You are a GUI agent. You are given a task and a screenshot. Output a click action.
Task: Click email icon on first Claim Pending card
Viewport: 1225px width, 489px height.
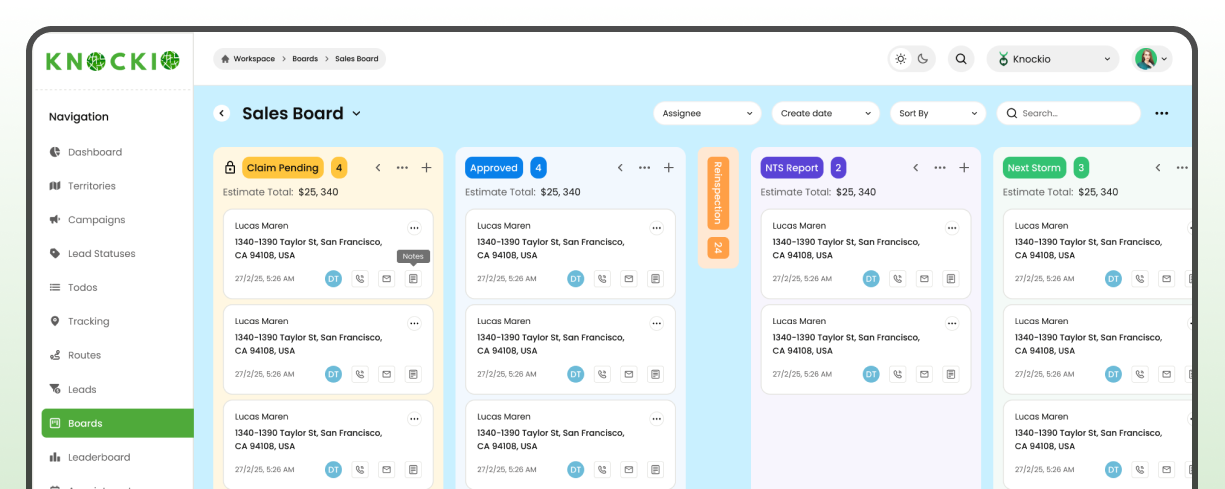point(387,279)
